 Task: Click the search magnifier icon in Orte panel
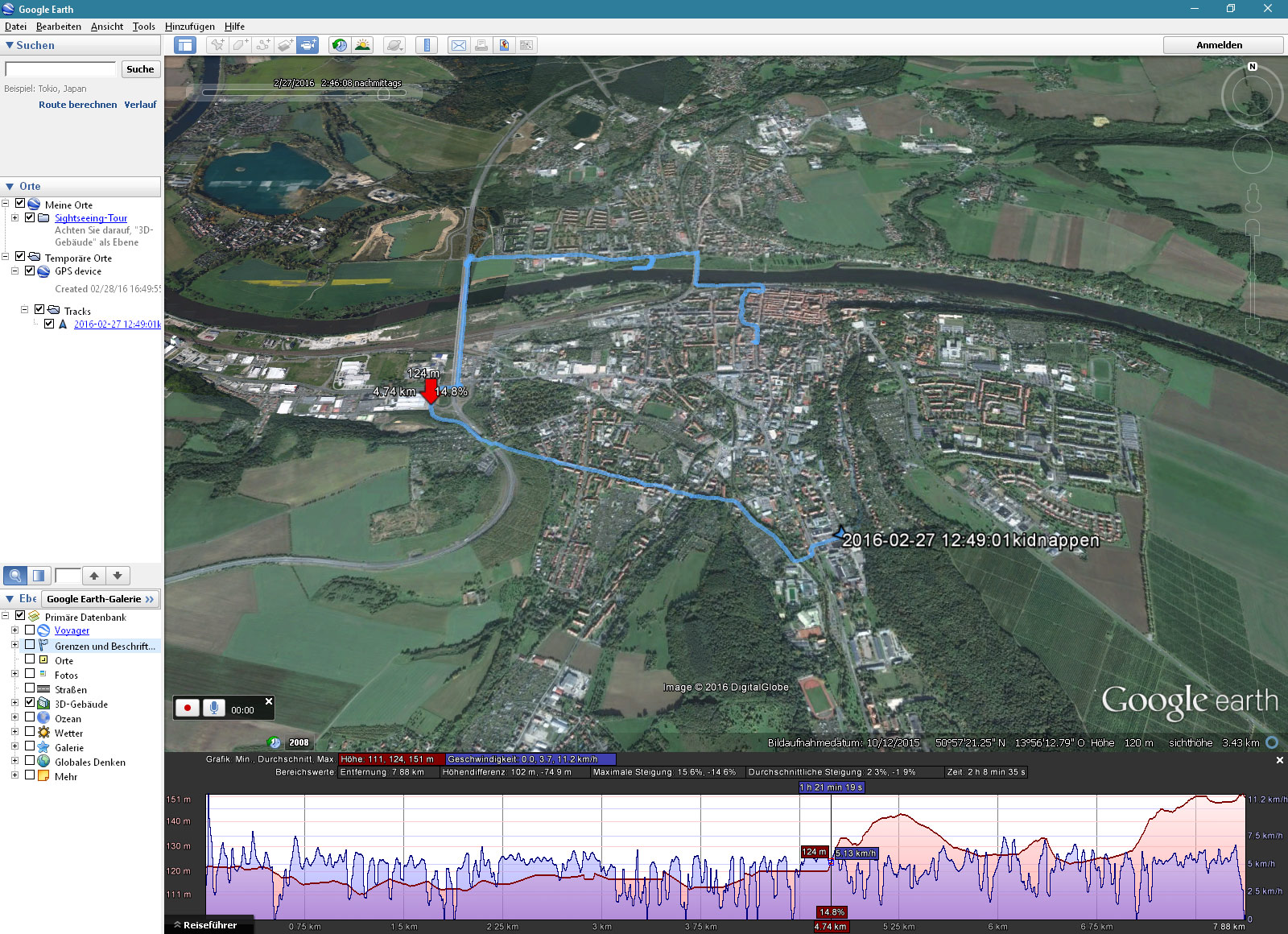click(x=15, y=576)
